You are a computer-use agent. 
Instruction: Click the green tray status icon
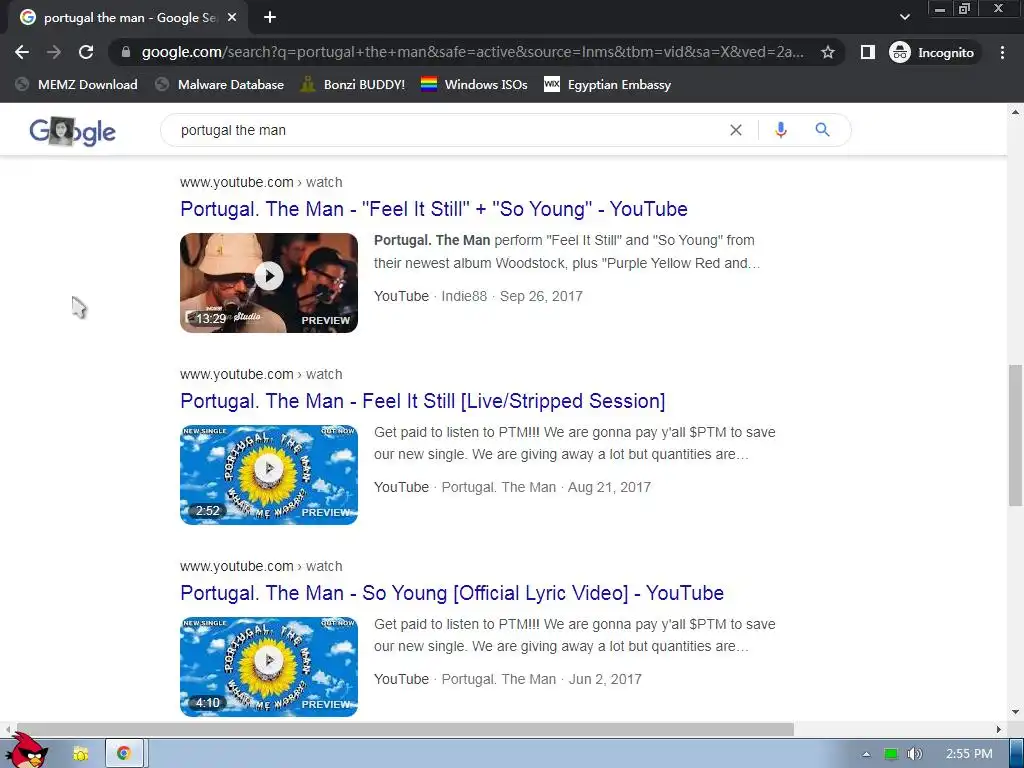[891, 754]
